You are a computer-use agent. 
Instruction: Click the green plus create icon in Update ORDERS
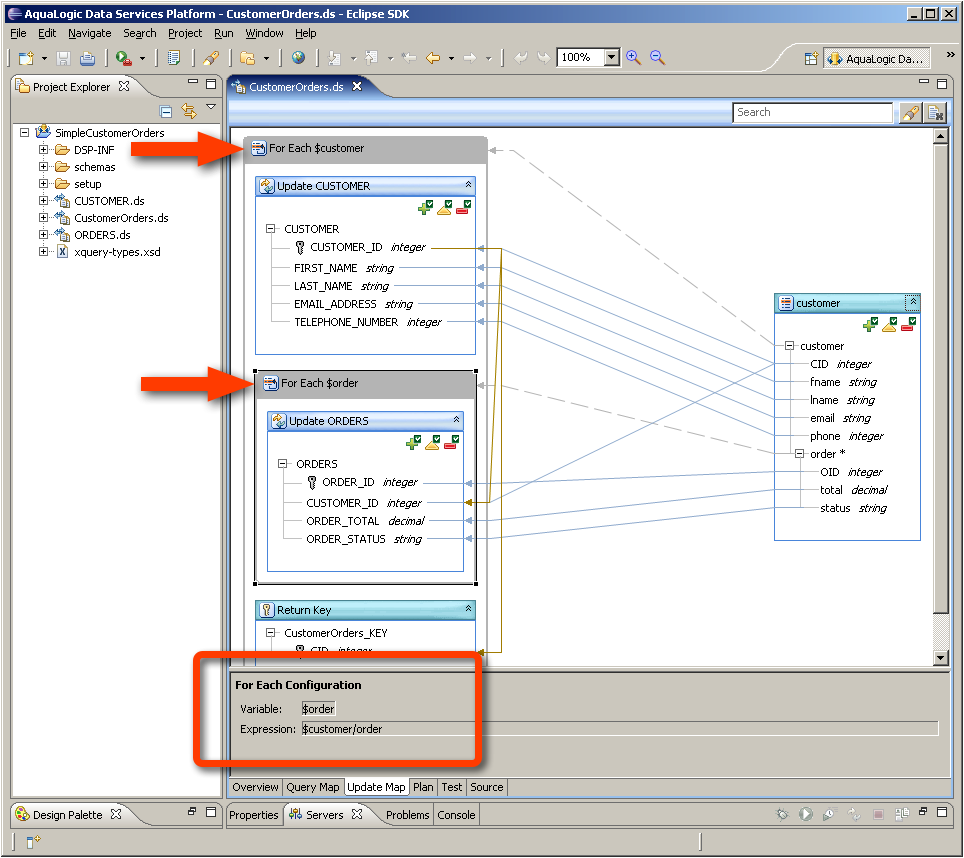click(x=413, y=443)
